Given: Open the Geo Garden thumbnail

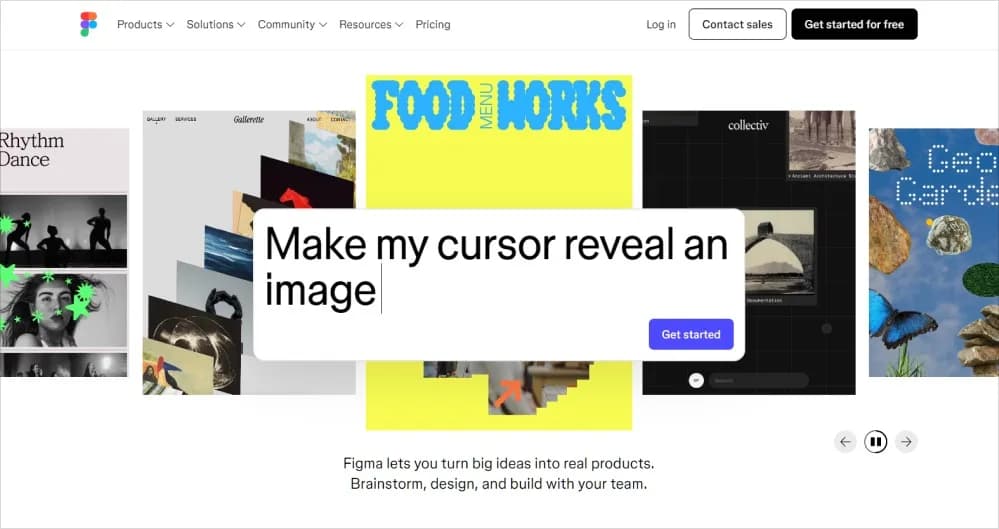Looking at the screenshot, I should pos(933,250).
